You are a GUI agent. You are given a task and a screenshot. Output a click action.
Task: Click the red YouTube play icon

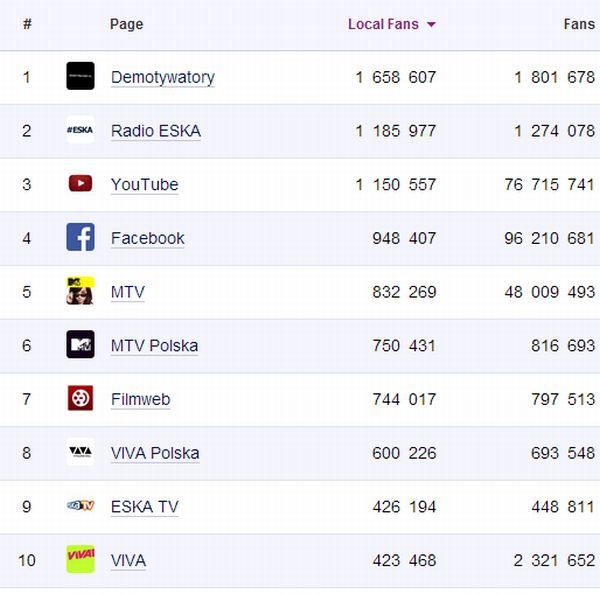[x=80, y=184]
